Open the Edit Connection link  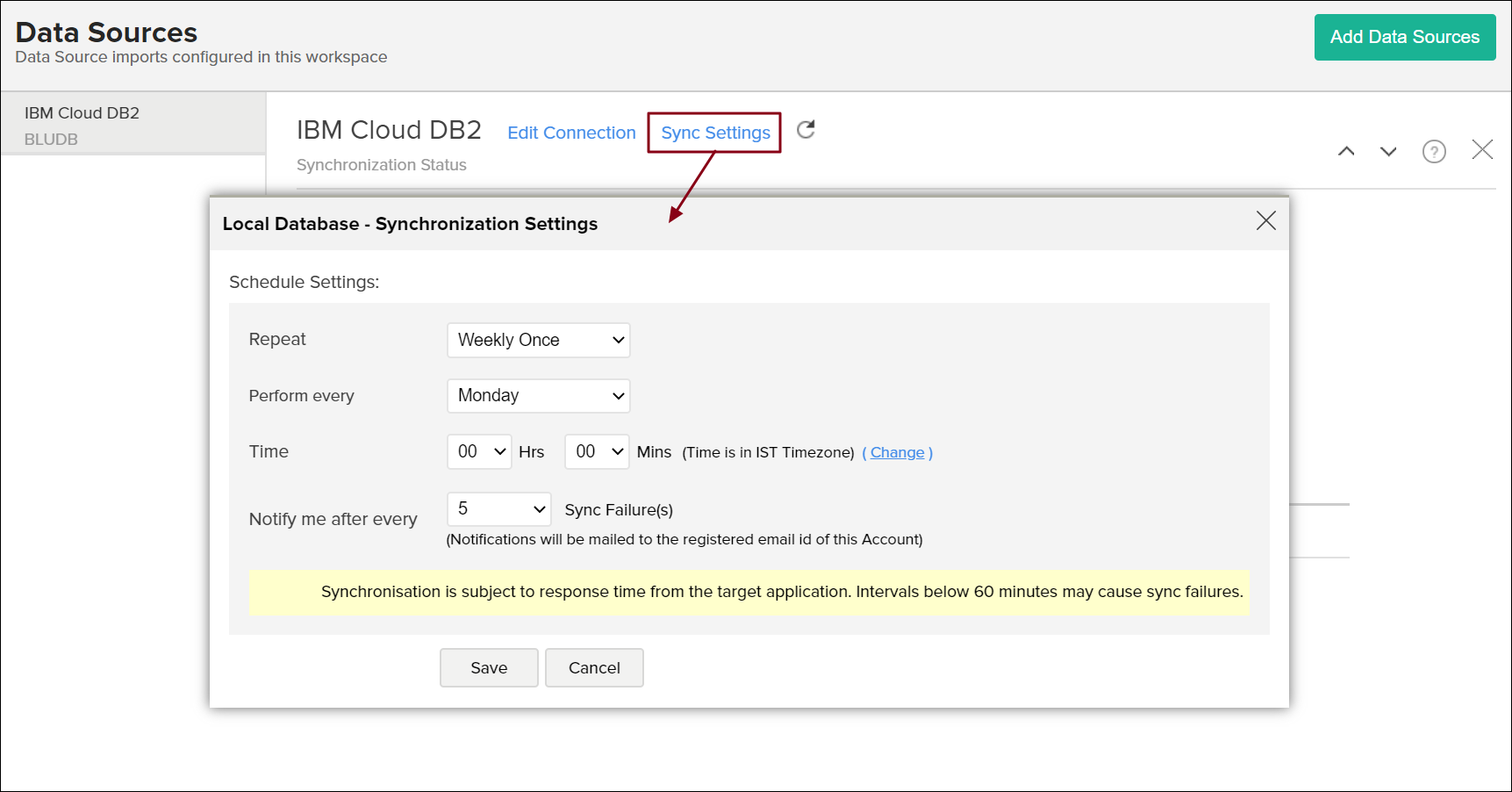tap(571, 133)
